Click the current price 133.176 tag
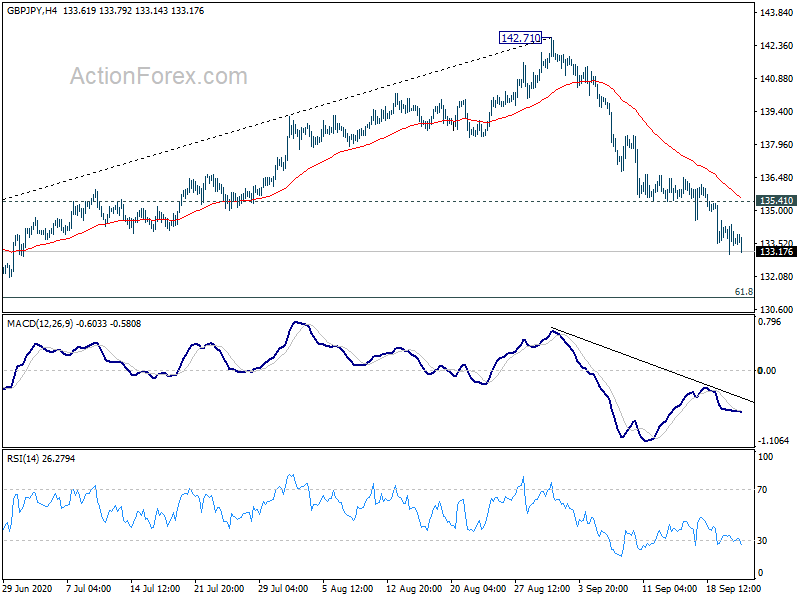This screenshot has height=600, width=800. click(777, 252)
